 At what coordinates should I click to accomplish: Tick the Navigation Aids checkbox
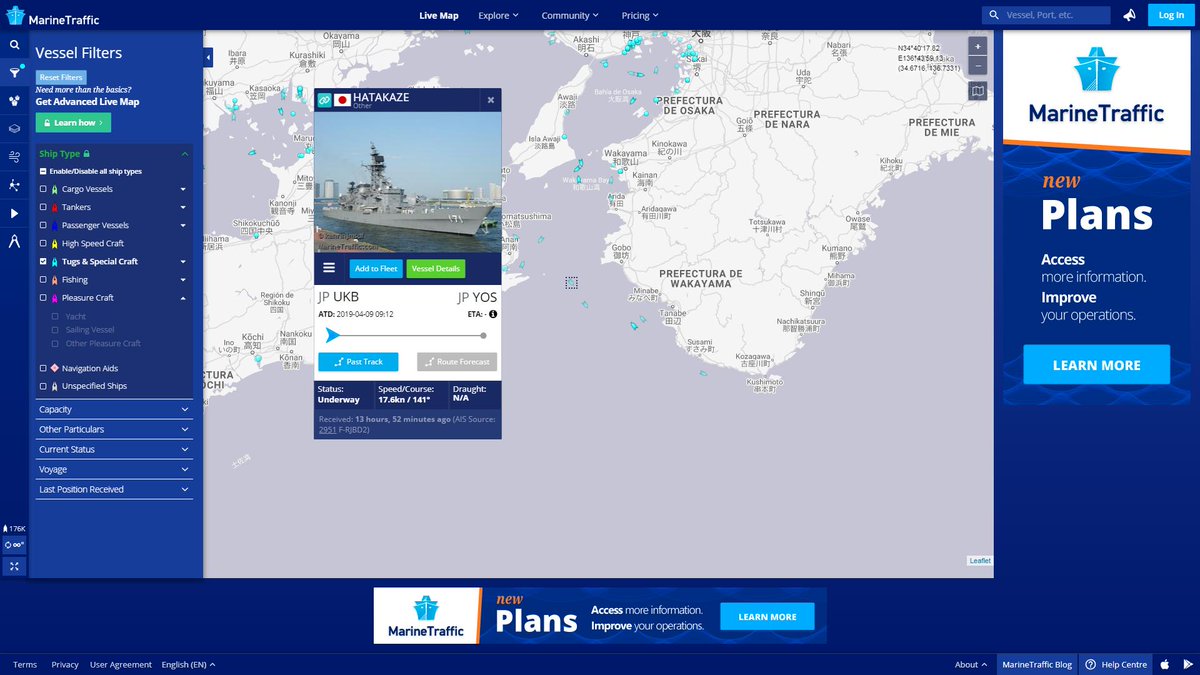coord(43,368)
